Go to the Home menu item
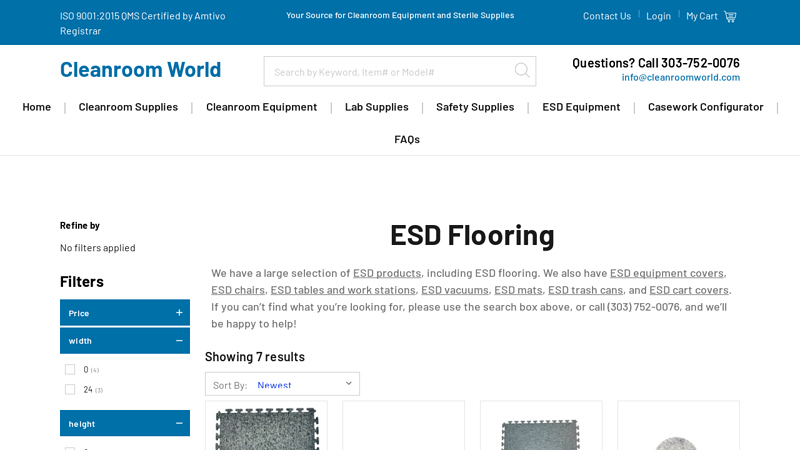The height and width of the screenshot is (450, 800). (x=37, y=107)
